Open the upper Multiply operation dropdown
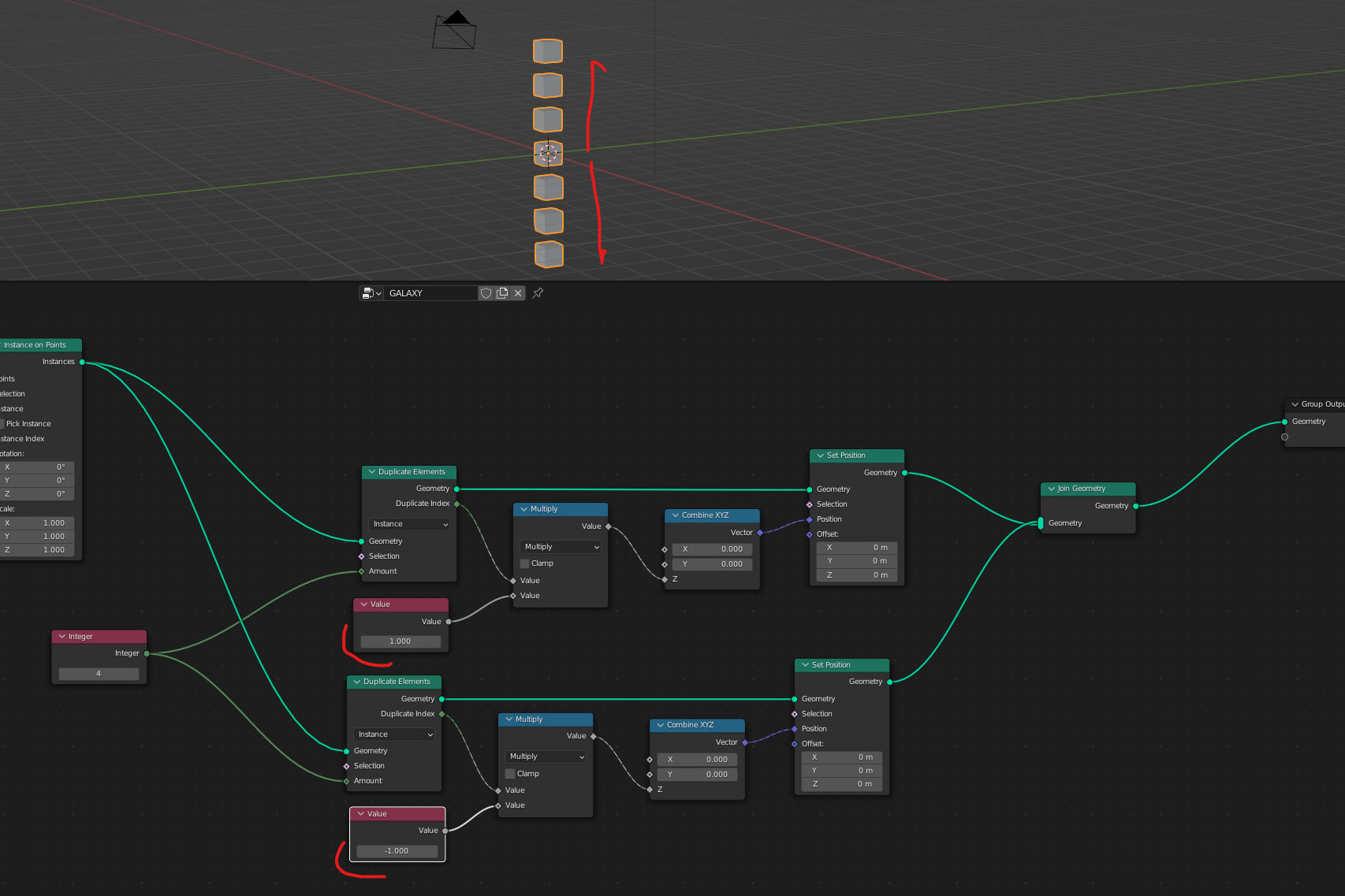1345x896 pixels. [x=561, y=547]
